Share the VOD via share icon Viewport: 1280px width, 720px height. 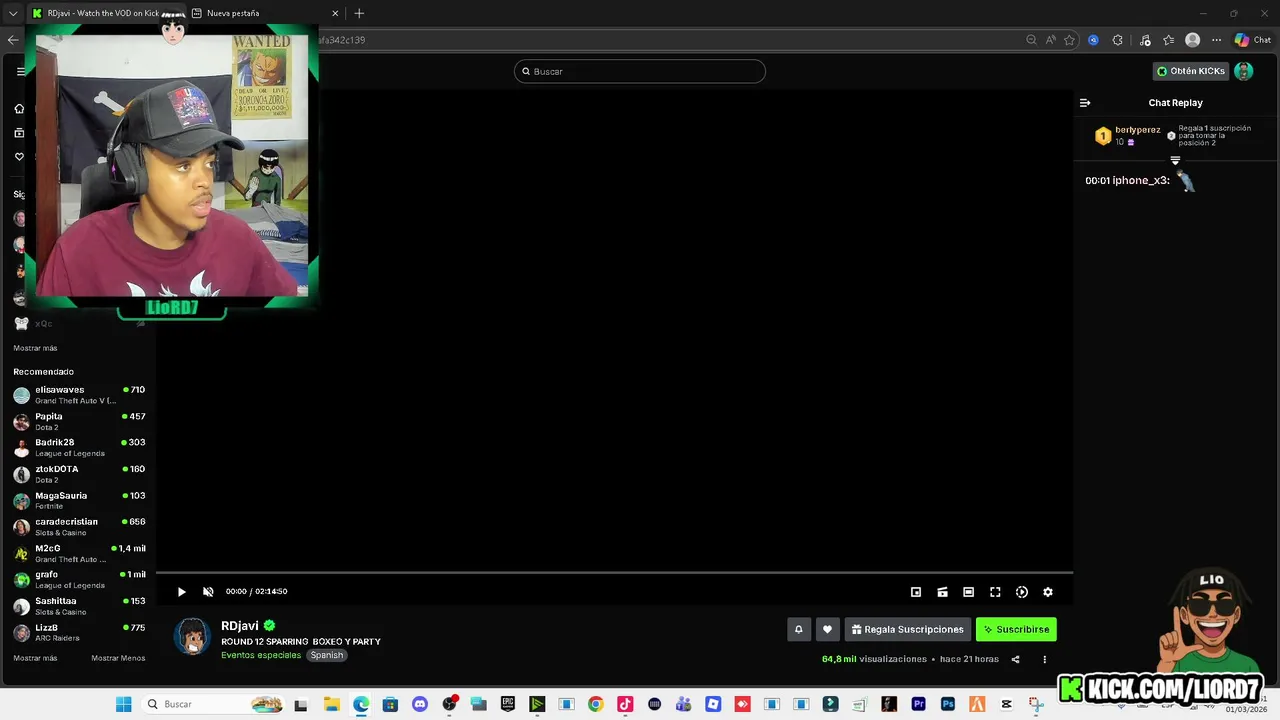[x=1015, y=659]
